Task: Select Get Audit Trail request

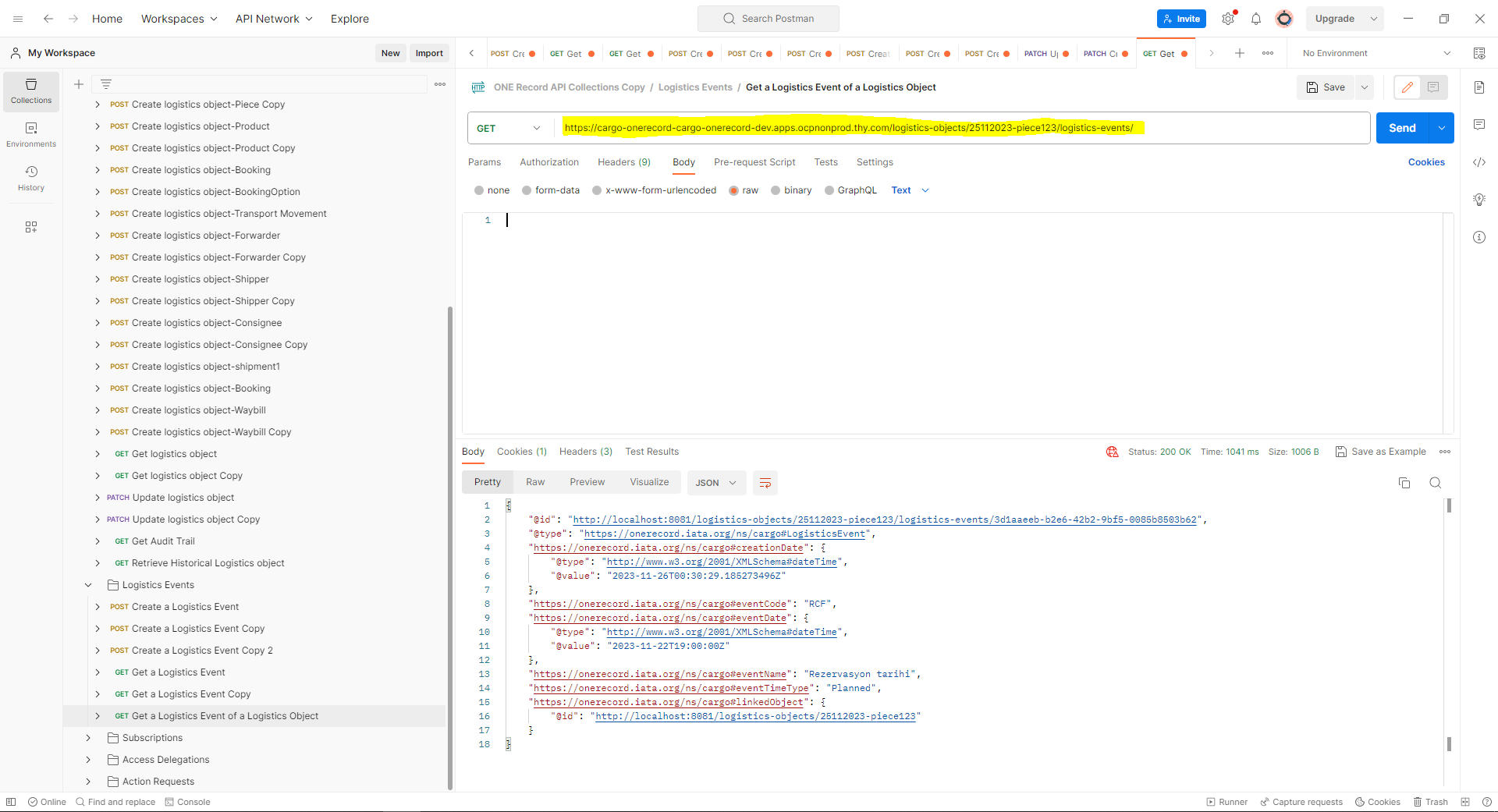Action: (x=163, y=541)
